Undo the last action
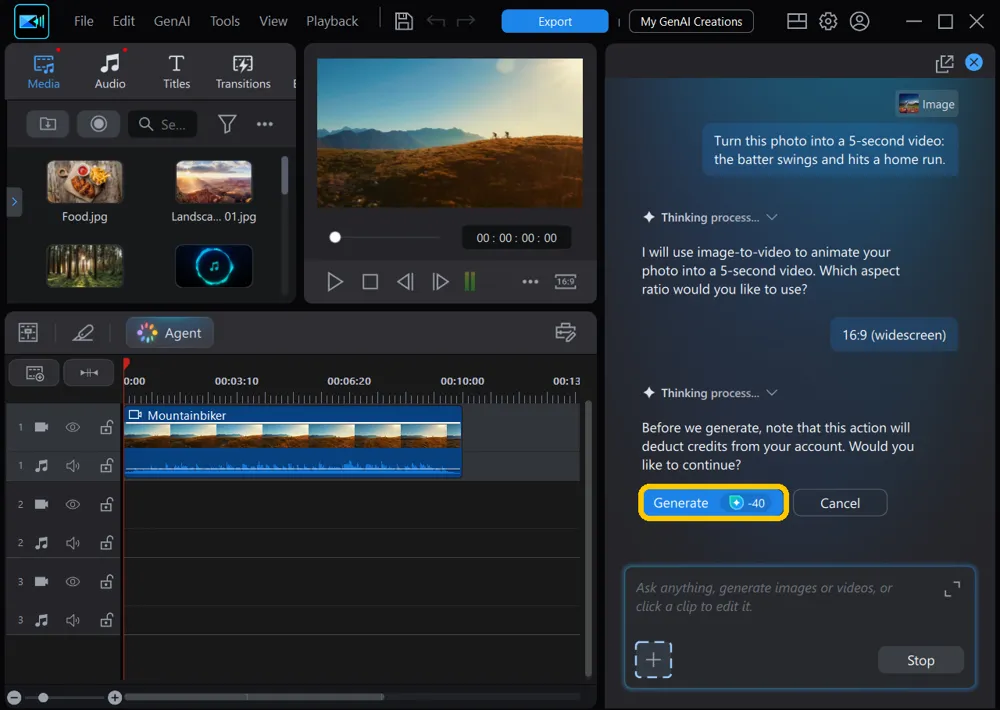The height and width of the screenshot is (710, 1000). [436, 21]
